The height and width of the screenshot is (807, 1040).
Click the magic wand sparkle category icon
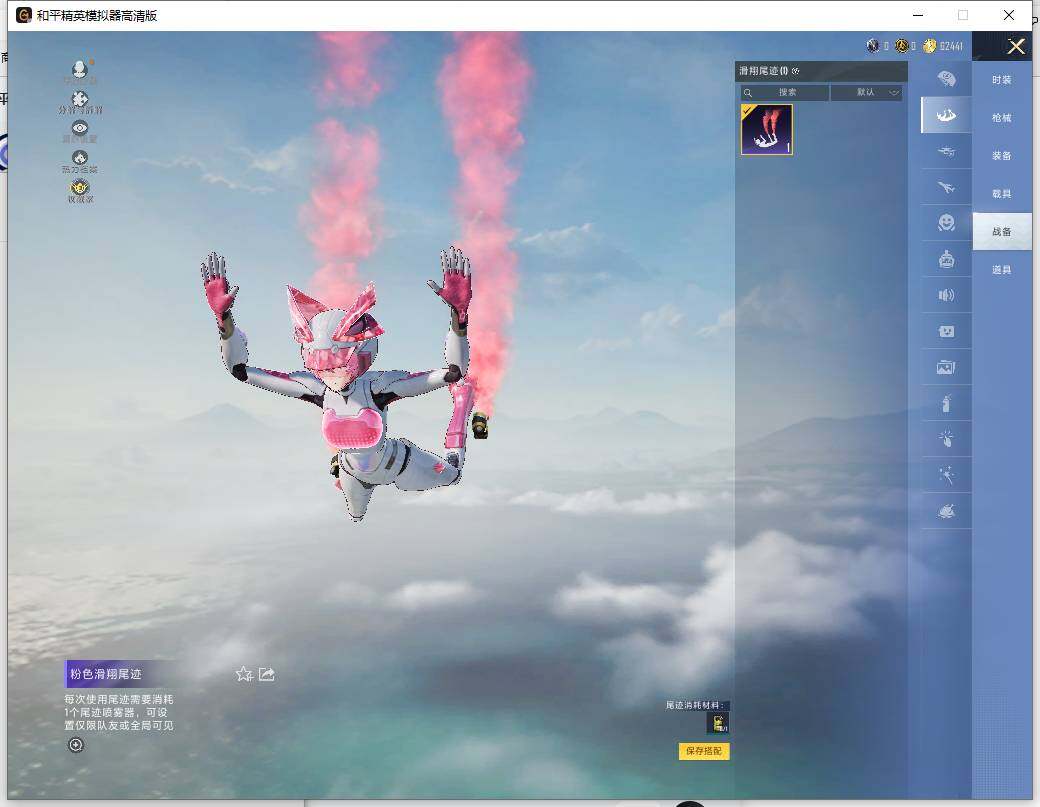(x=945, y=475)
